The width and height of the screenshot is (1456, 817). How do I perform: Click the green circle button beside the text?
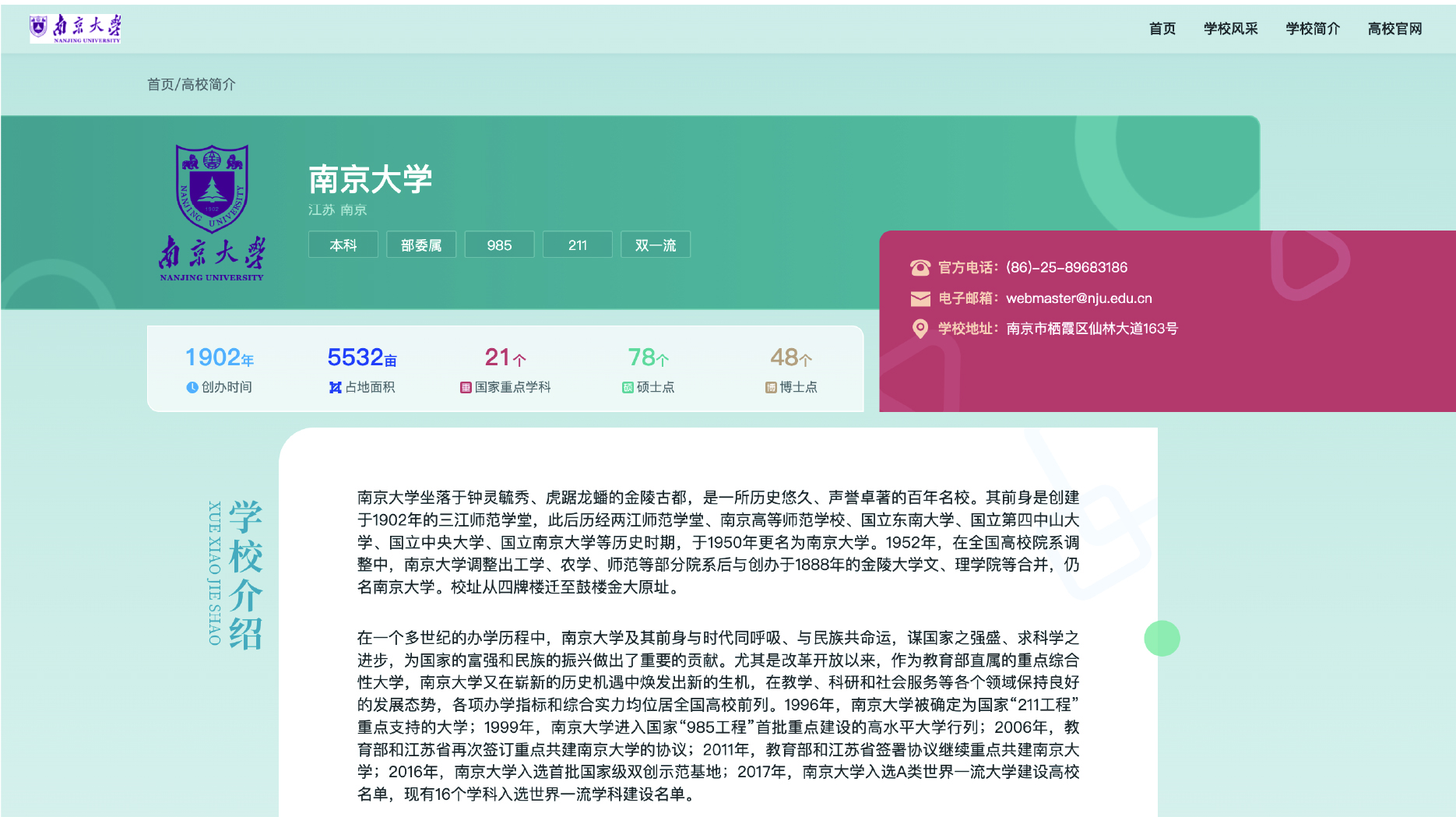[x=1162, y=638]
